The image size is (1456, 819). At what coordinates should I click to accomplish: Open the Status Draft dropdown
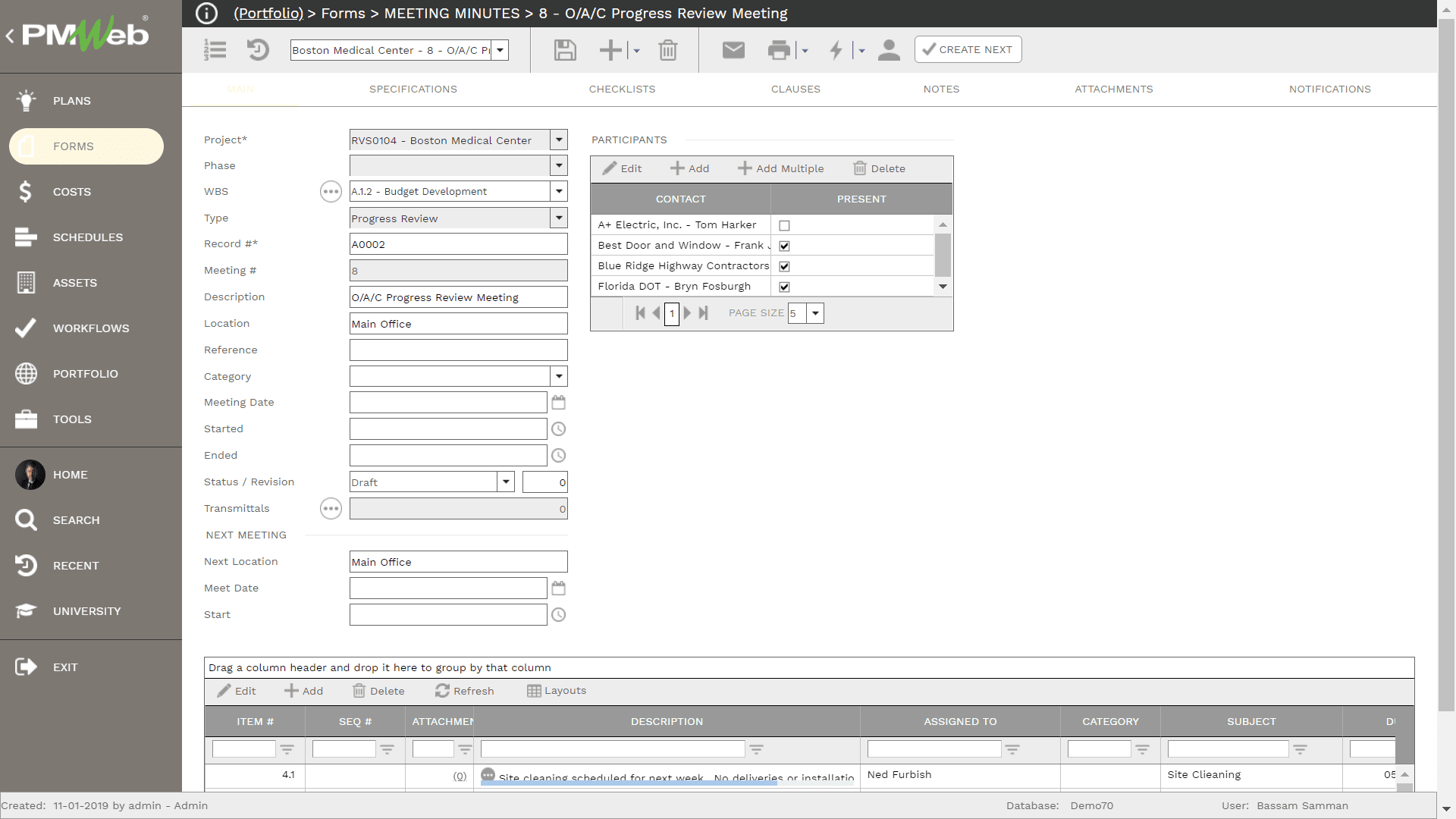(506, 482)
